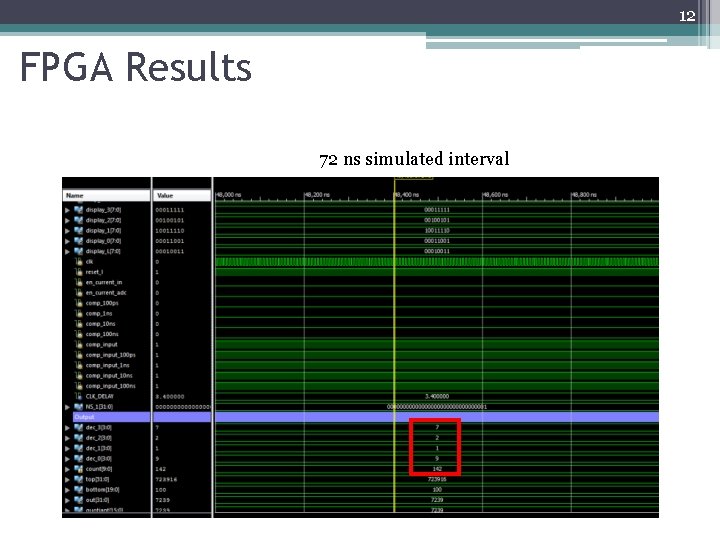Click the bus icon for top[31:0]
The height and width of the screenshot is (540, 720).
[79, 479]
